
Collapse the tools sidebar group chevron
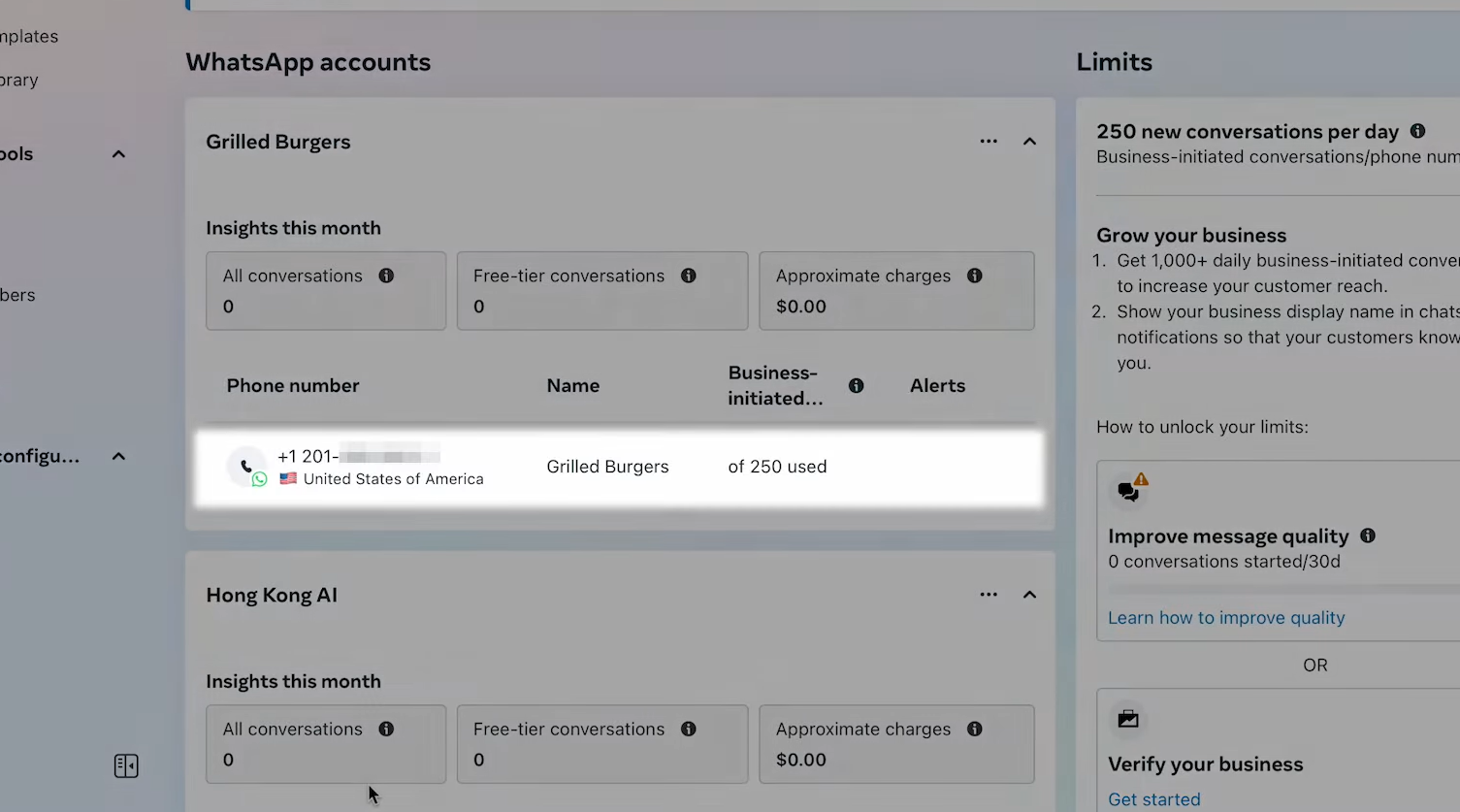[x=118, y=154]
